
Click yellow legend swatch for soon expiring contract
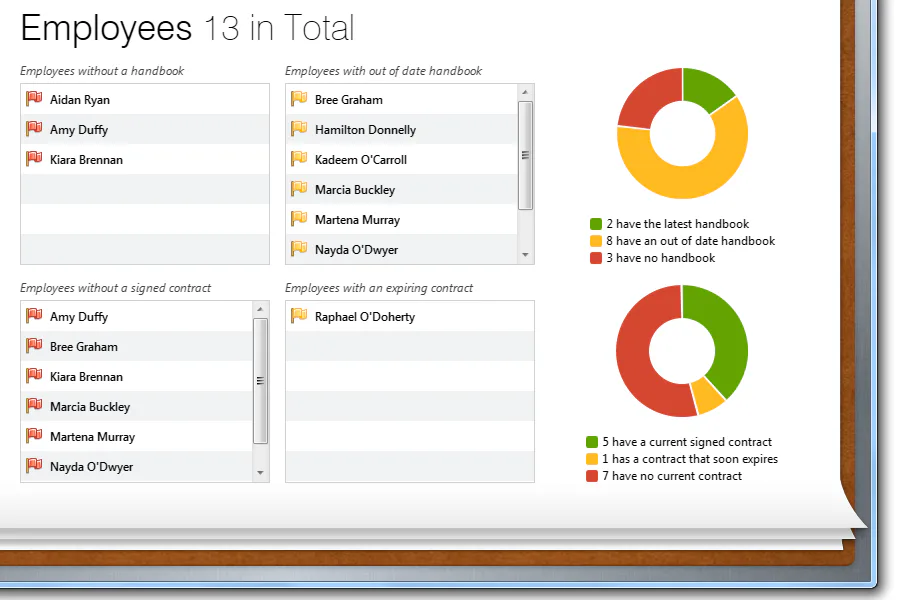[592, 459]
